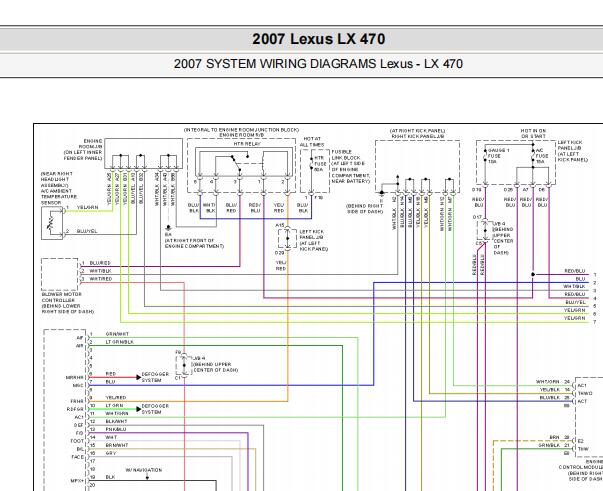Click 'WHT/RED' at blower controller pin 3
Screen dimensions: 603x491
[x=100, y=279]
